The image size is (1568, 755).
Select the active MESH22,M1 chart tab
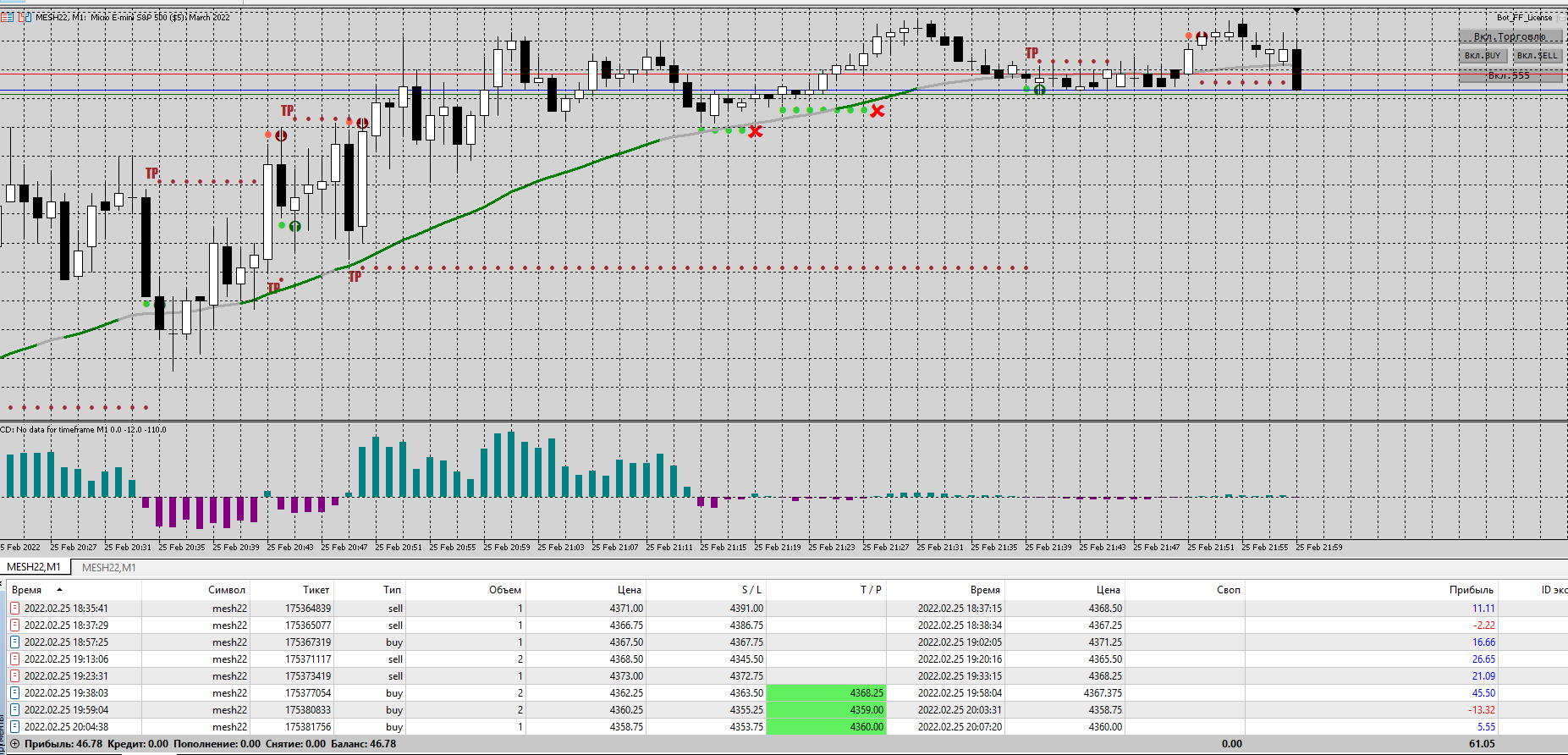pos(35,567)
